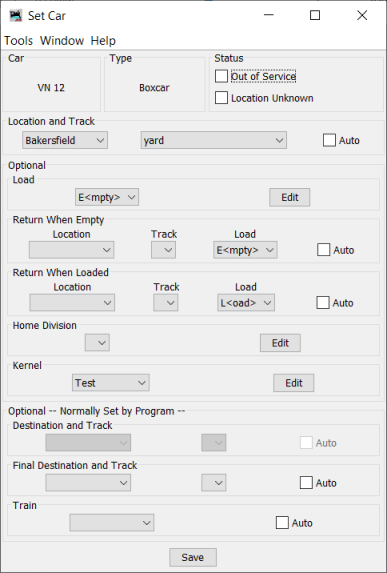This screenshot has width=387, height=573.
Task: Open the Kernel Test dropdown
Action: [x=111, y=383]
